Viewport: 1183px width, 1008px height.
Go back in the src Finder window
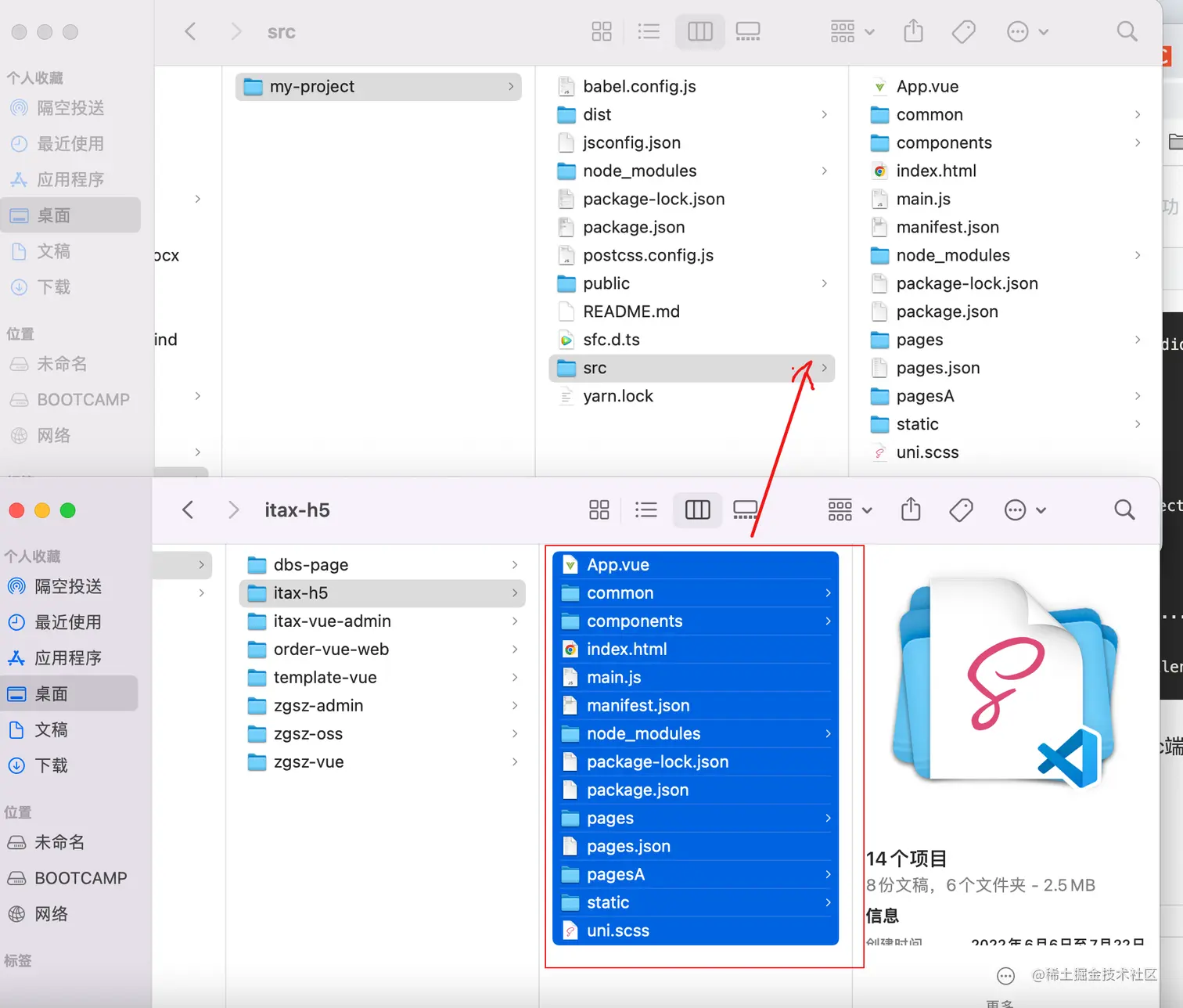click(x=190, y=31)
